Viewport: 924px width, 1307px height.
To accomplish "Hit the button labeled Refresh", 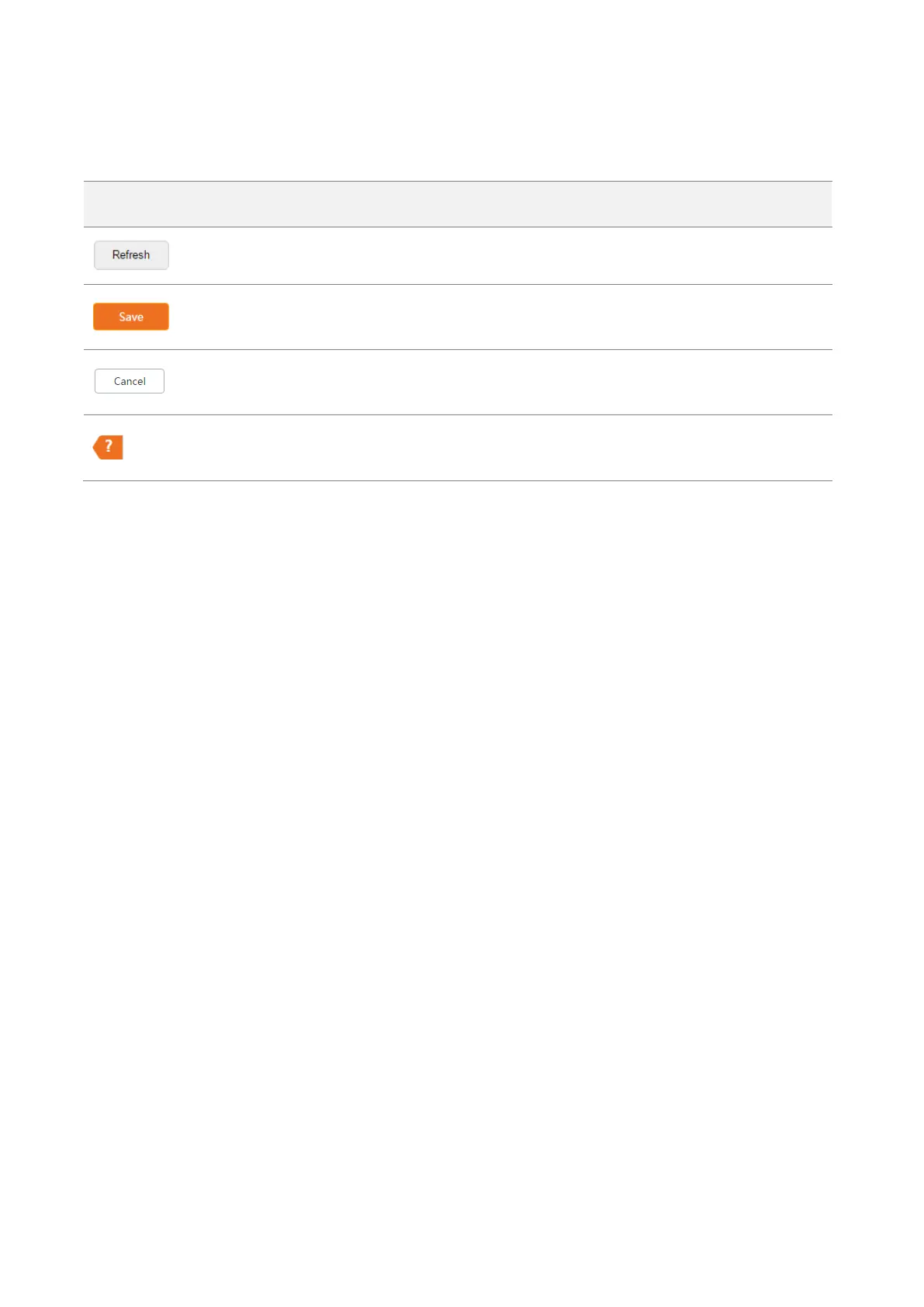I will [131, 255].
